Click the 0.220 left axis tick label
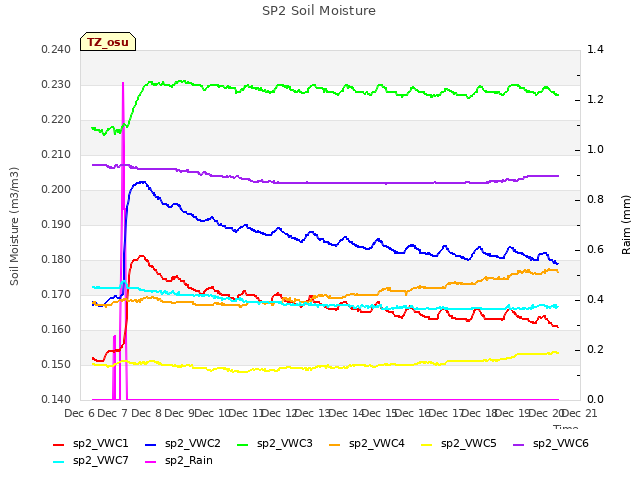Screen dimensions: 640x480 (x=56, y=120)
